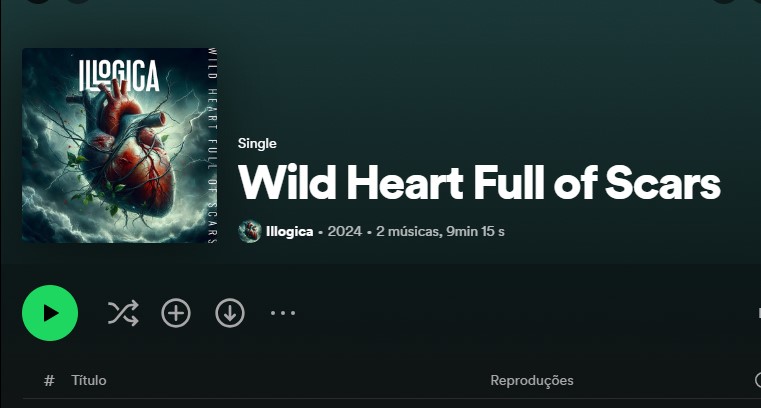
Task: Open the Illogica album cover artwork
Action: [x=120, y=145]
